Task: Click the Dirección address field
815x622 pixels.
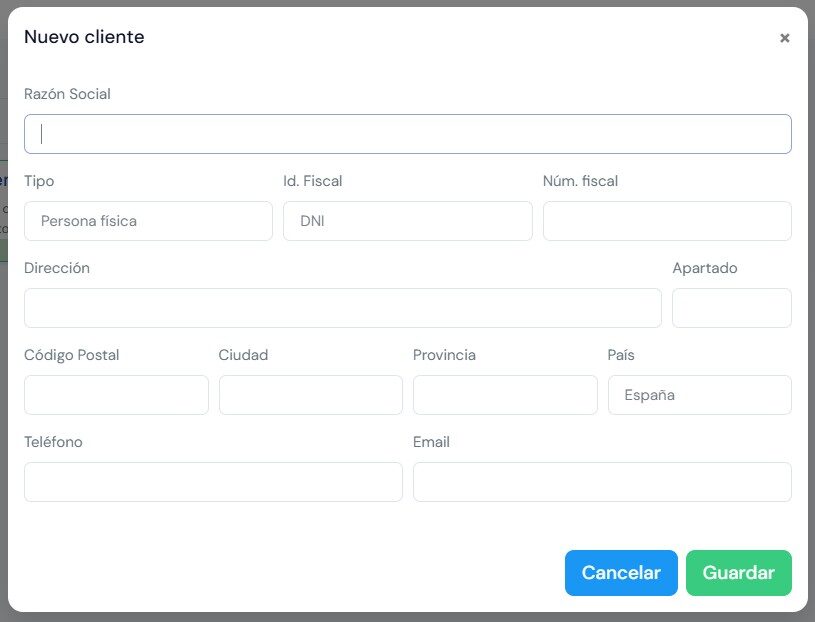Action: (342, 308)
